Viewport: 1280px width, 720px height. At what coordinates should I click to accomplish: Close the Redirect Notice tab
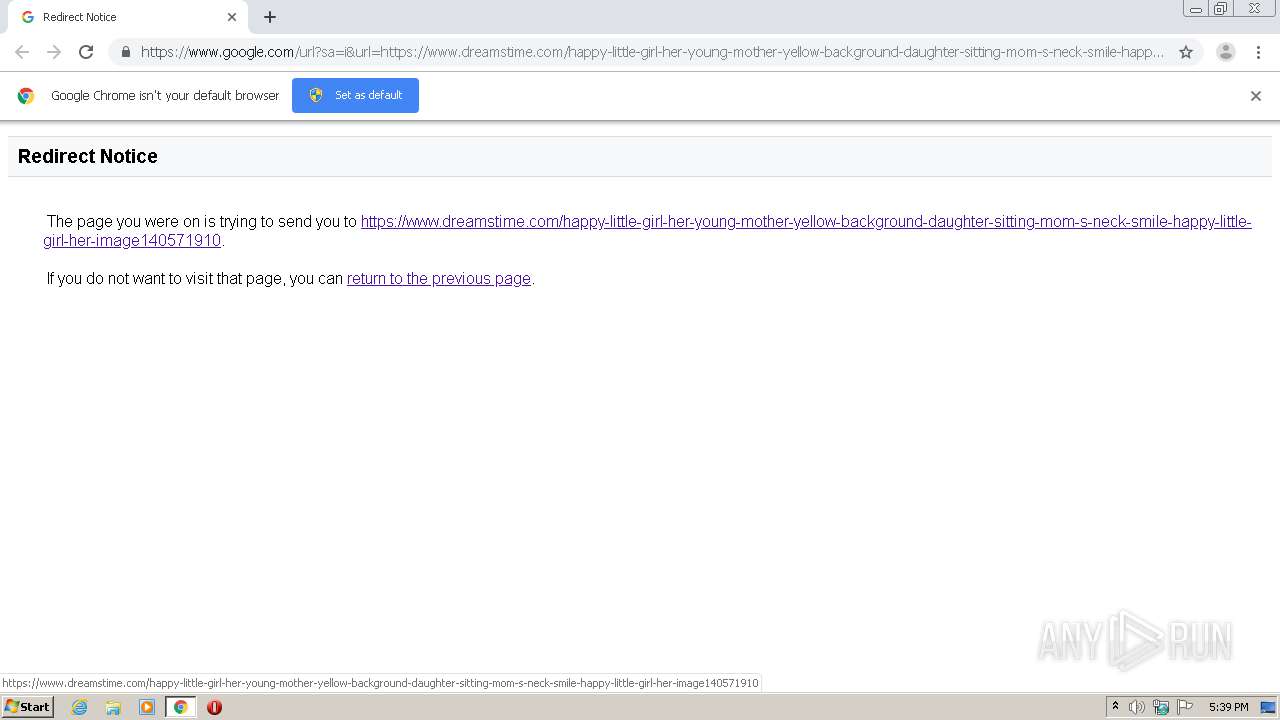click(232, 17)
